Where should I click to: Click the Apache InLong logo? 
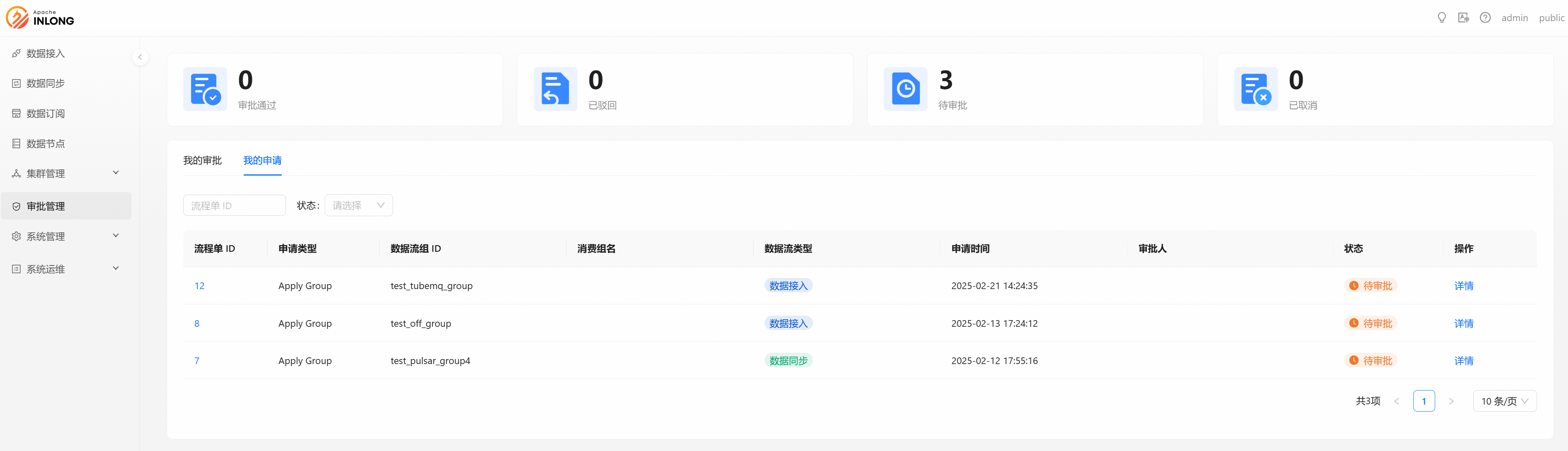click(x=40, y=18)
